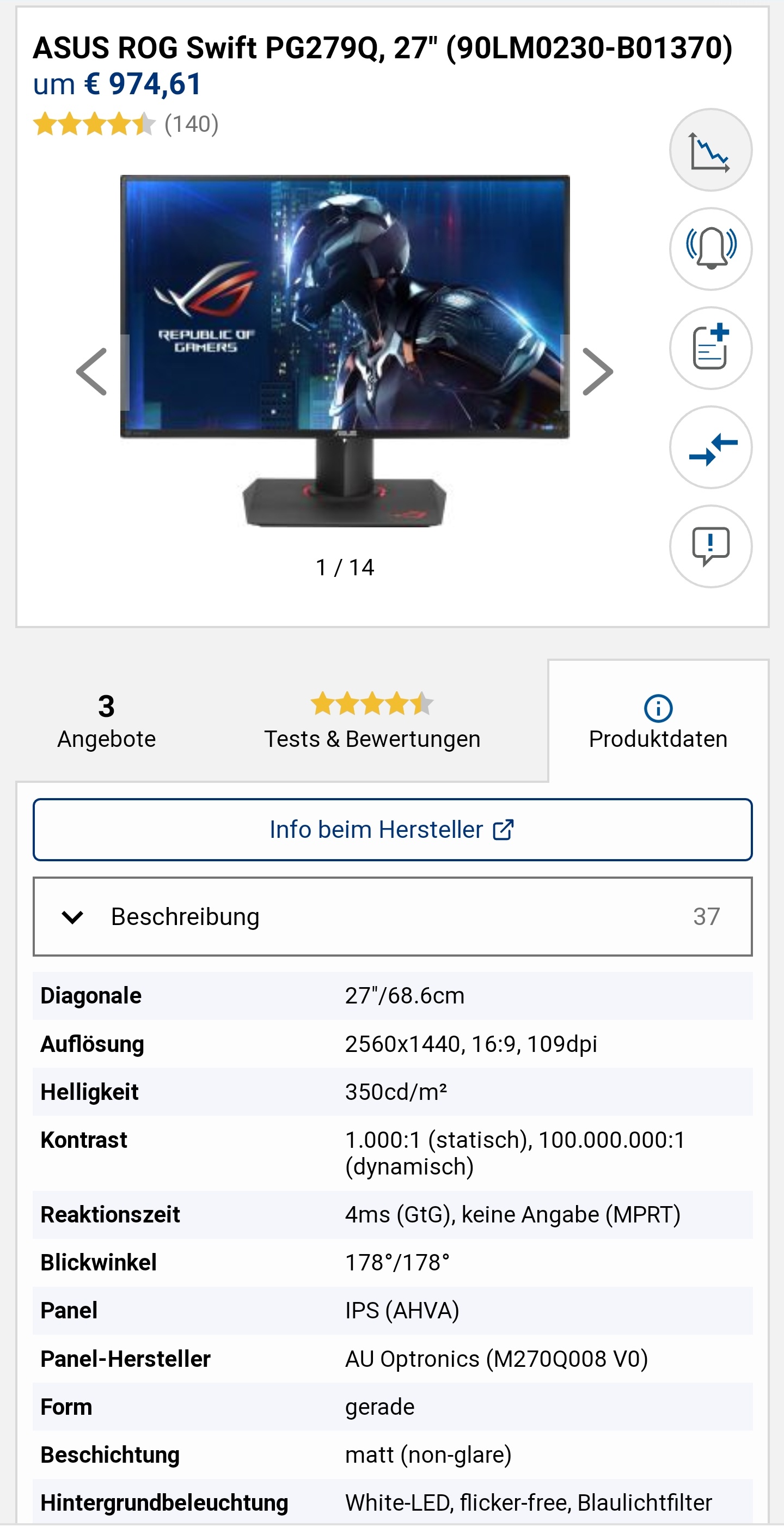Click the info icon above Produktdaten
Viewport: 784px width, 1527px height.
(658, 708)
